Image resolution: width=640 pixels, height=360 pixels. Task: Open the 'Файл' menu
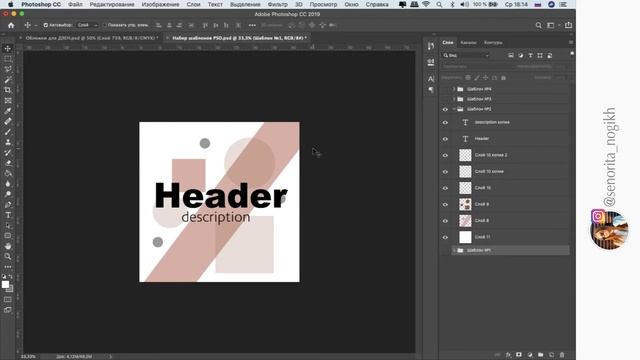click(75, 4)
